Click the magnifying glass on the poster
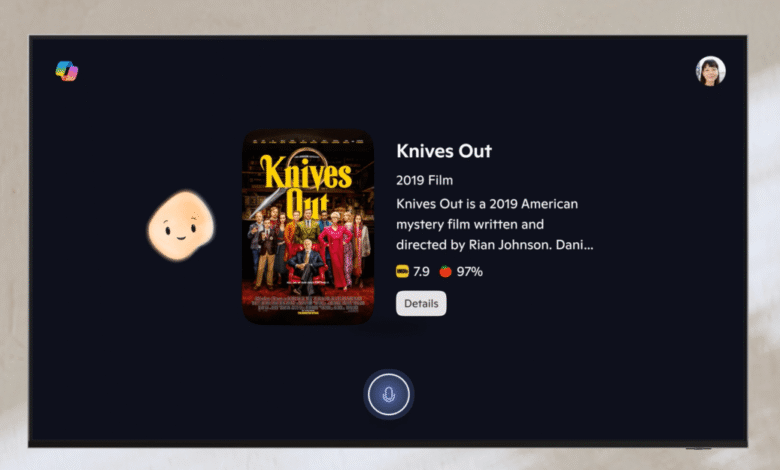The height and width of the screenshot is (470, 780). 302,164
